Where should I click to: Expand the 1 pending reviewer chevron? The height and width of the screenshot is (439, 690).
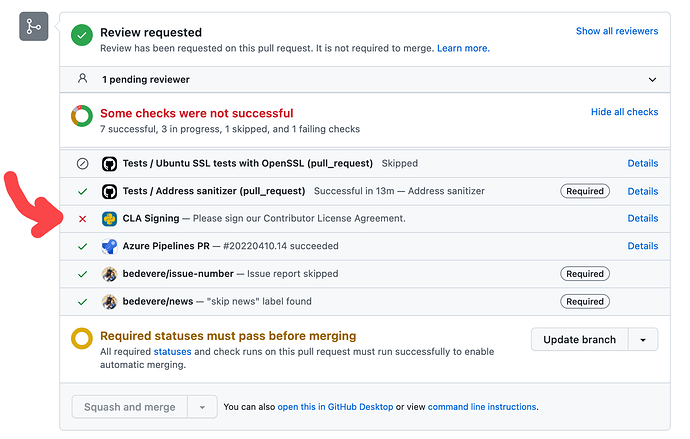(x=652, y=79)
